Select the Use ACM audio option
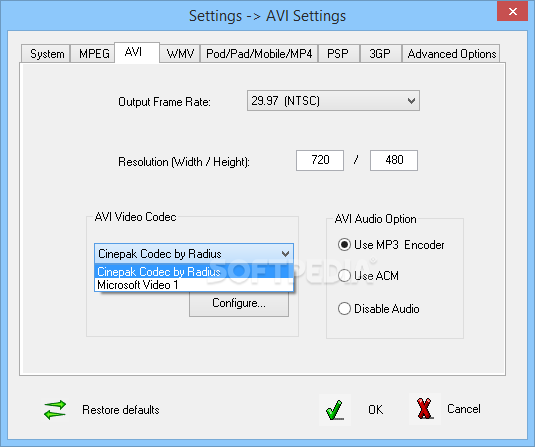Viewport: 535px width, 447px height. (344, 276)
